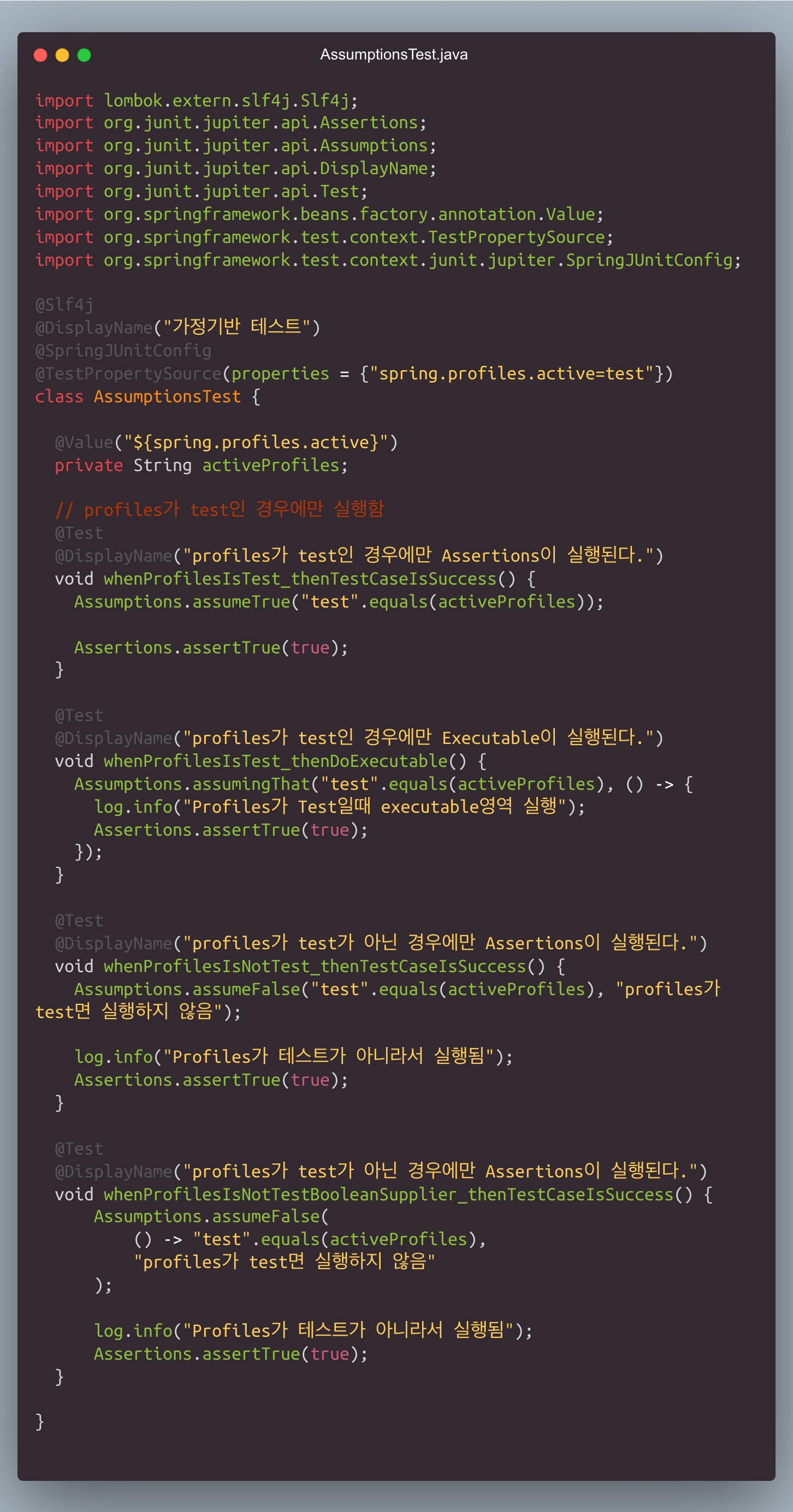Viewport: 793px width, 1512px height.
Task: Click the single-line Assumptions.assumeFalse("test".equals call
Action: click(x=398, y=990)
